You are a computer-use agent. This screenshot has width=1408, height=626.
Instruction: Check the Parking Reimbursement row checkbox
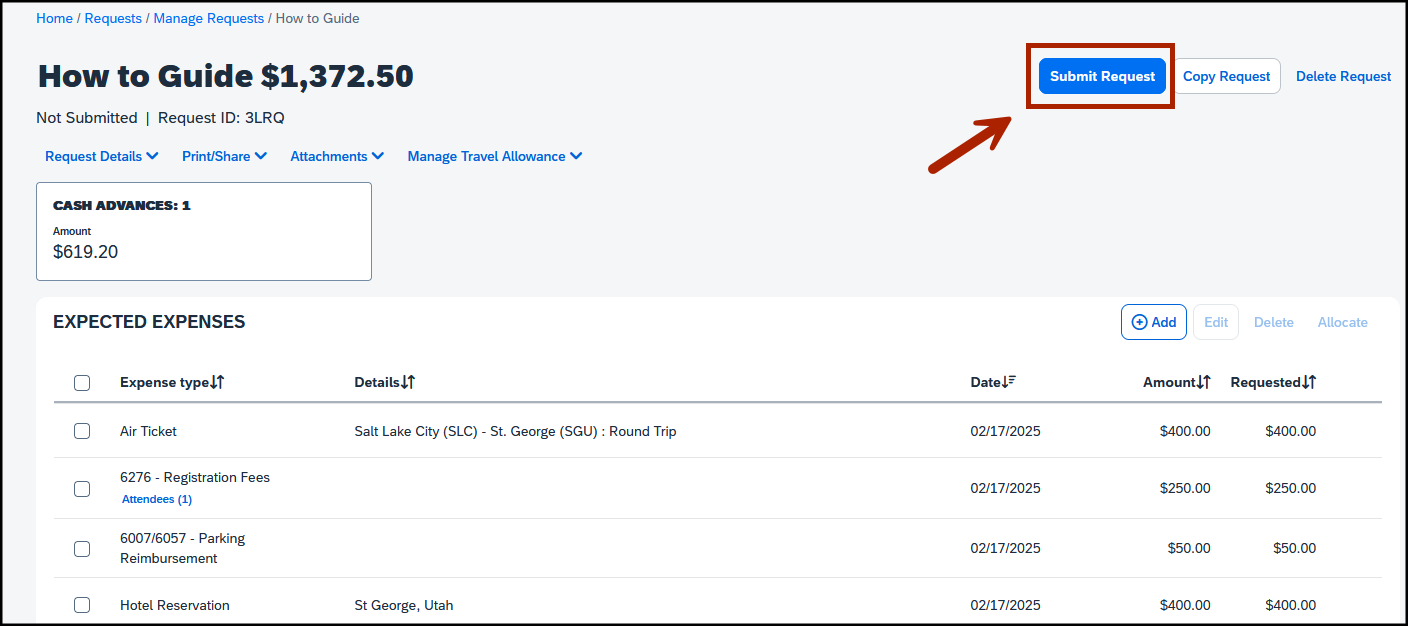click(x=82, y=548)
